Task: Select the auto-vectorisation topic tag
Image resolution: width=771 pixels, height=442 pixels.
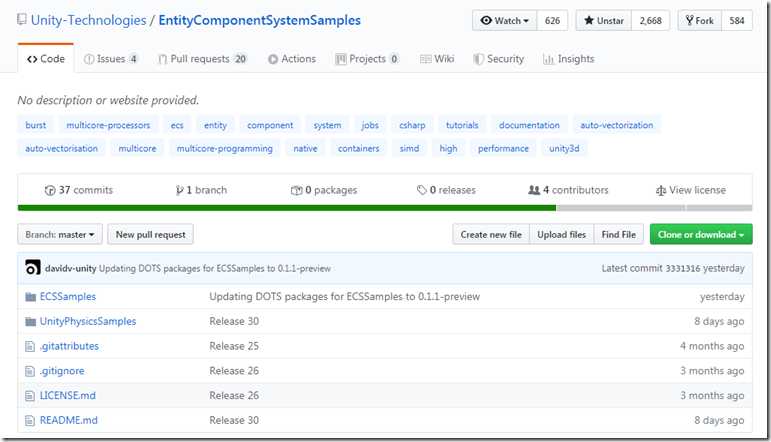Action: [x=61, y=148]
